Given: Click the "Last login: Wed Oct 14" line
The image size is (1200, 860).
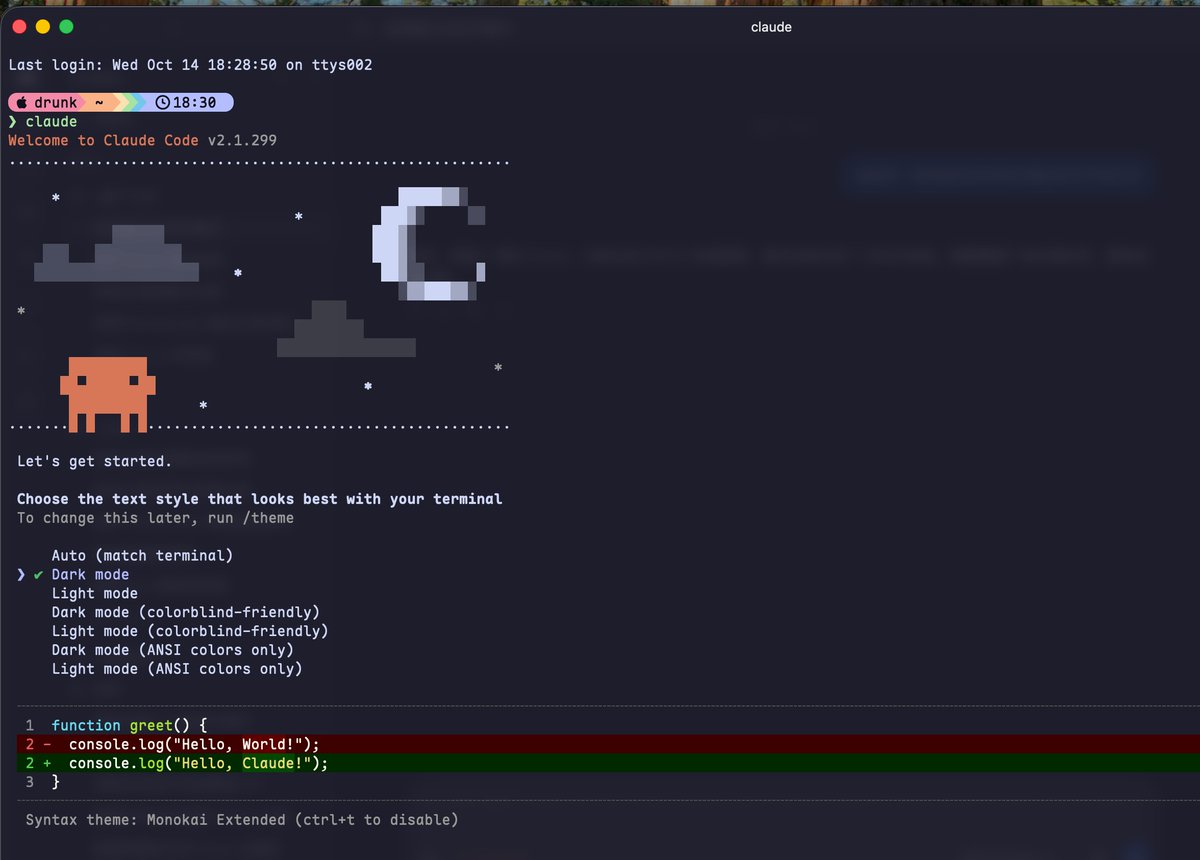Looking at the screenshot, I should point(190,65).
